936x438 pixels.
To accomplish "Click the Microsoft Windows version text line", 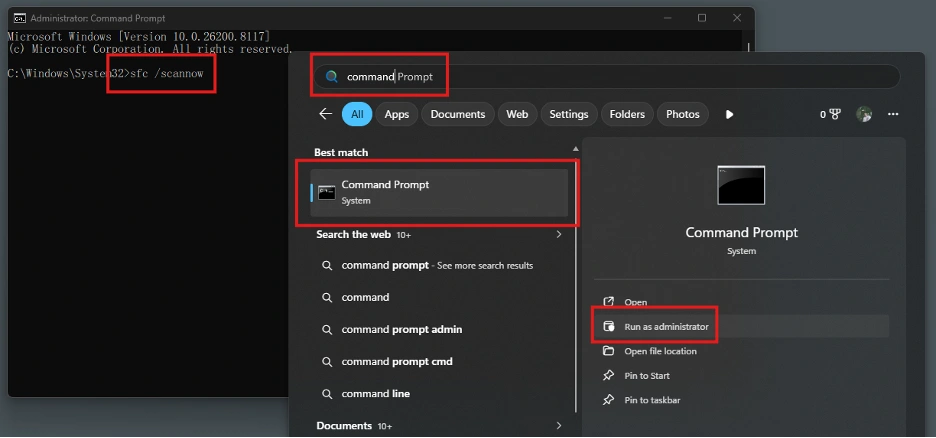I will (x=138, y=36).
